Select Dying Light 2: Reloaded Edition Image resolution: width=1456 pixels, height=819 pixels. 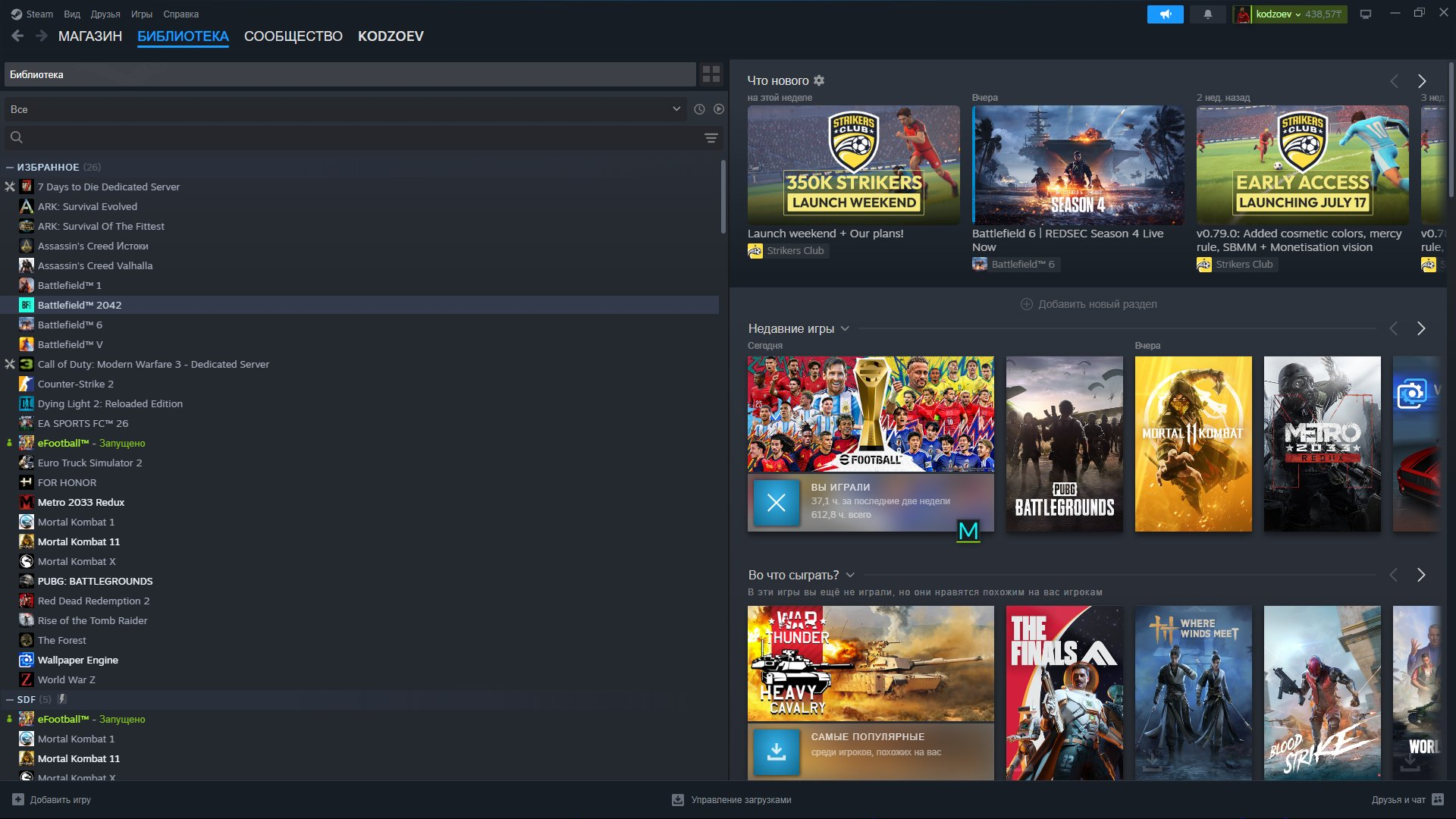pos(110,403)
